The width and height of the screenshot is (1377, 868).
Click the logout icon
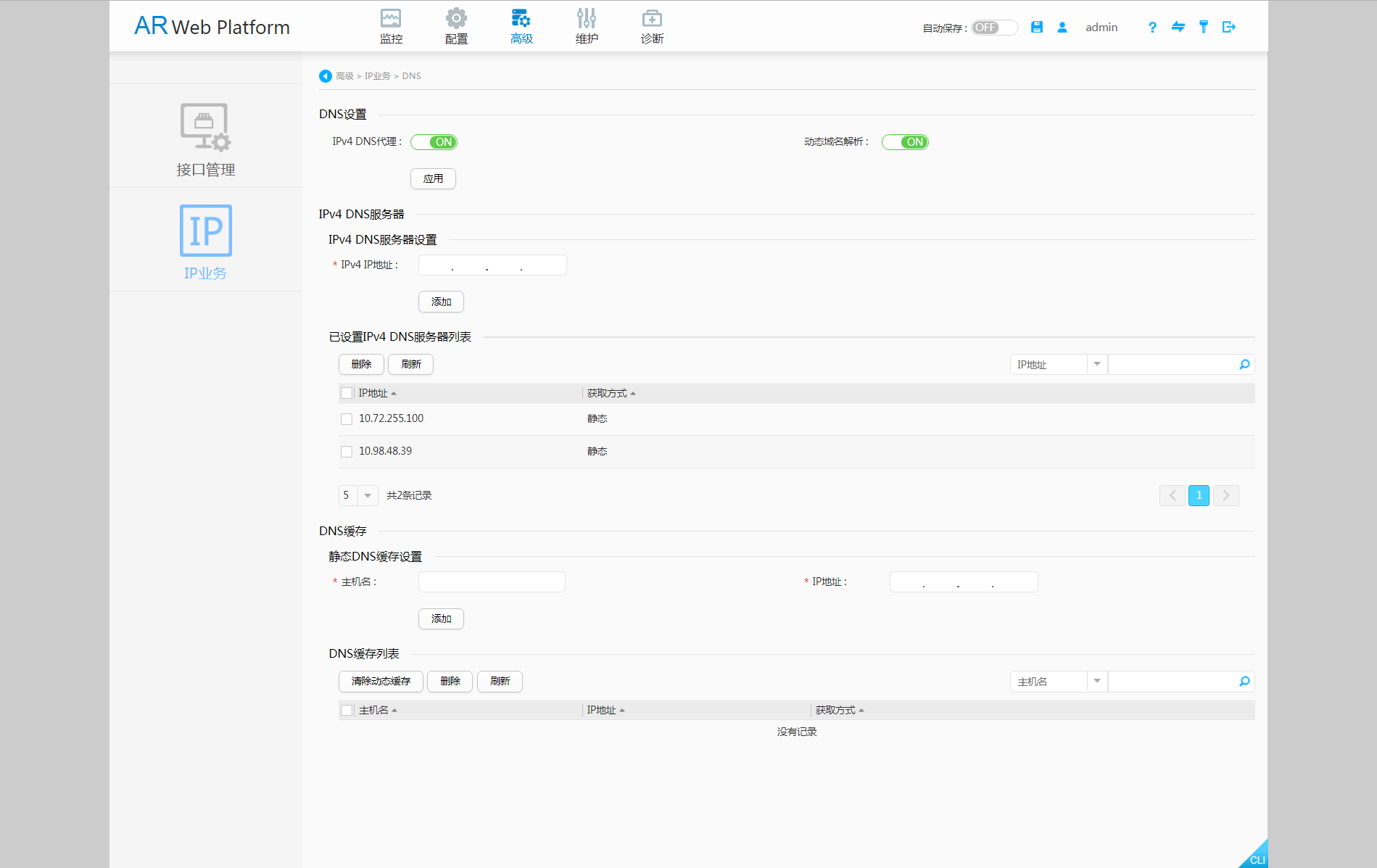tap(1229, 27)
